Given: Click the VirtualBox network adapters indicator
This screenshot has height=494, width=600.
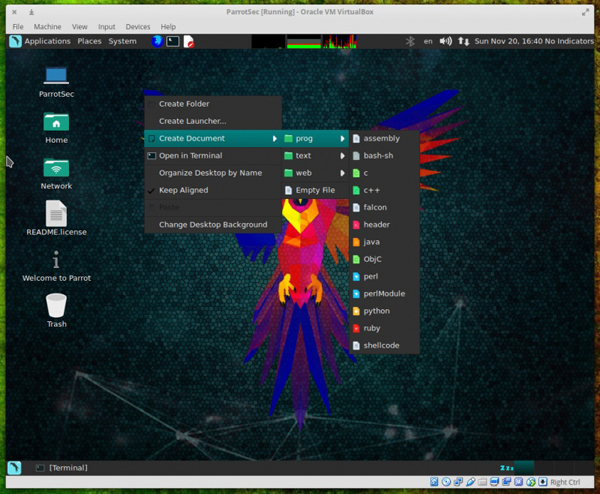Looking at the screenshot, I should point(458,482).
